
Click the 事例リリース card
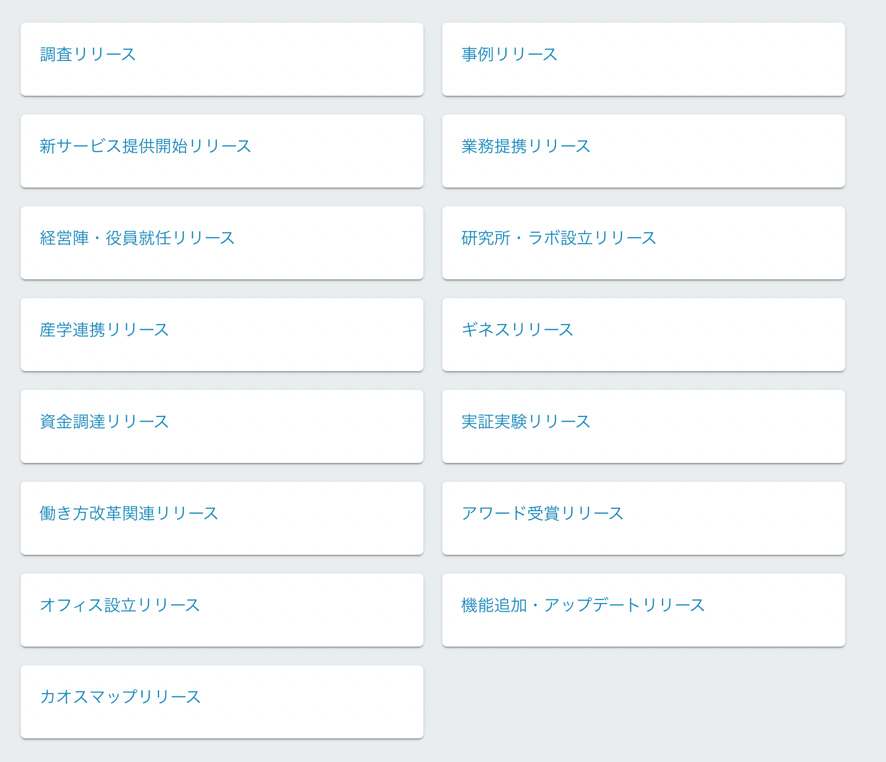click(644, 59)
